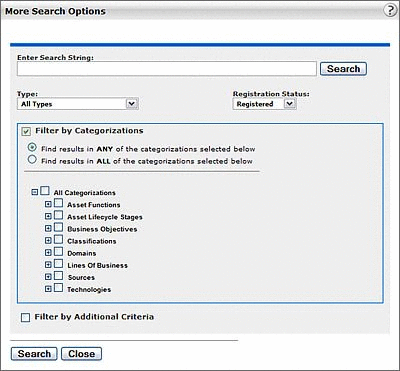Expand the Asset Functions tree node
Image resolution: width=400 pixels, height=371 pixels.
48,204
